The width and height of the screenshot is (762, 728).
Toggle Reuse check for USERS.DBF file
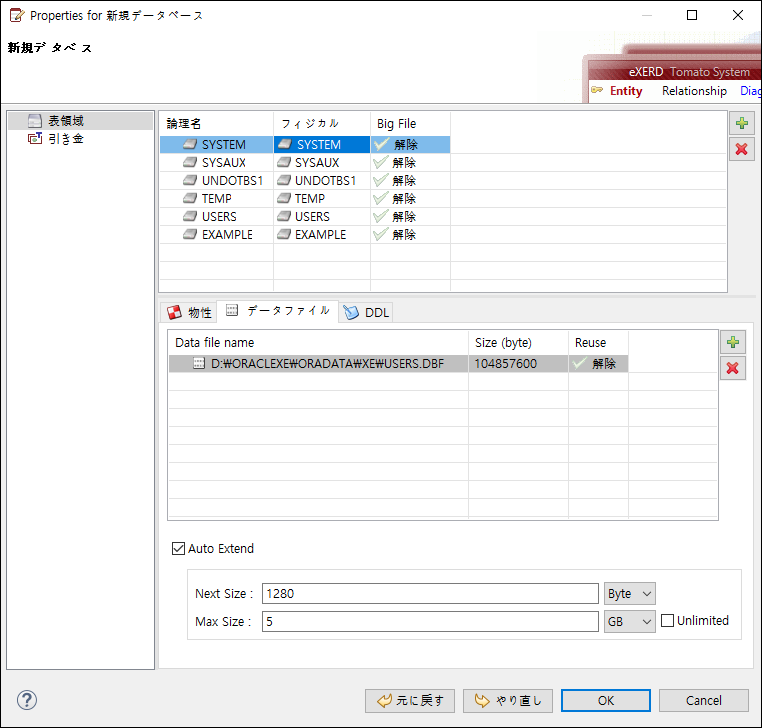click(x=580, y=363)
